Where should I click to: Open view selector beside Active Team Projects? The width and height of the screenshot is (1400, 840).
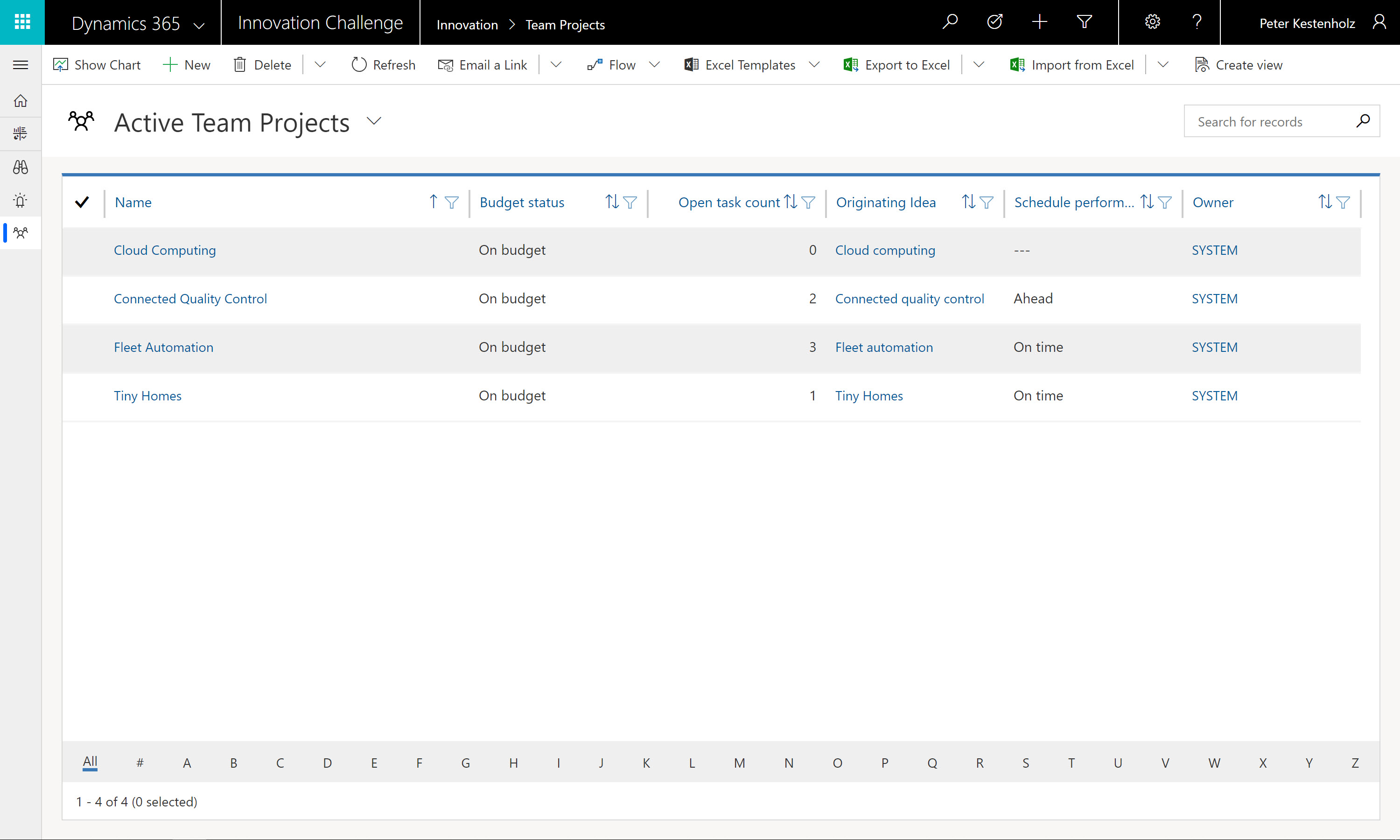pos(373,121)
